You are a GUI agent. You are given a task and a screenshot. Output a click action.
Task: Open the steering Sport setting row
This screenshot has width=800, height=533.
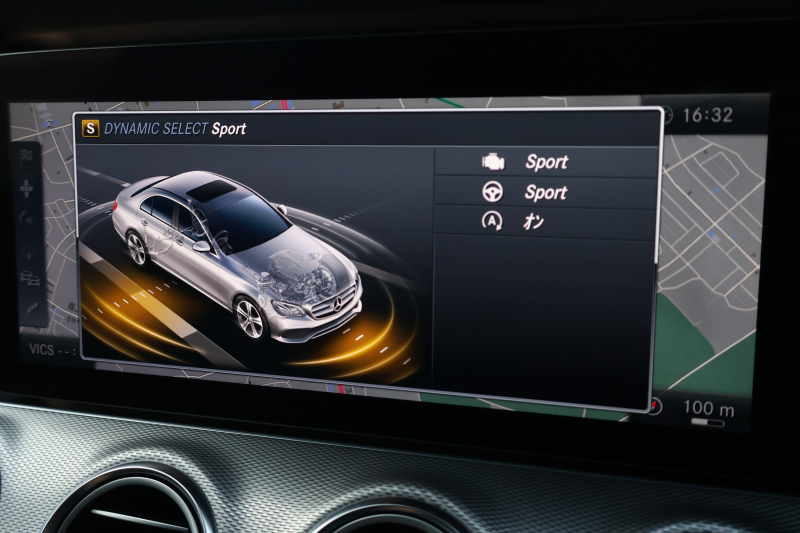click(x=545, y=192)
